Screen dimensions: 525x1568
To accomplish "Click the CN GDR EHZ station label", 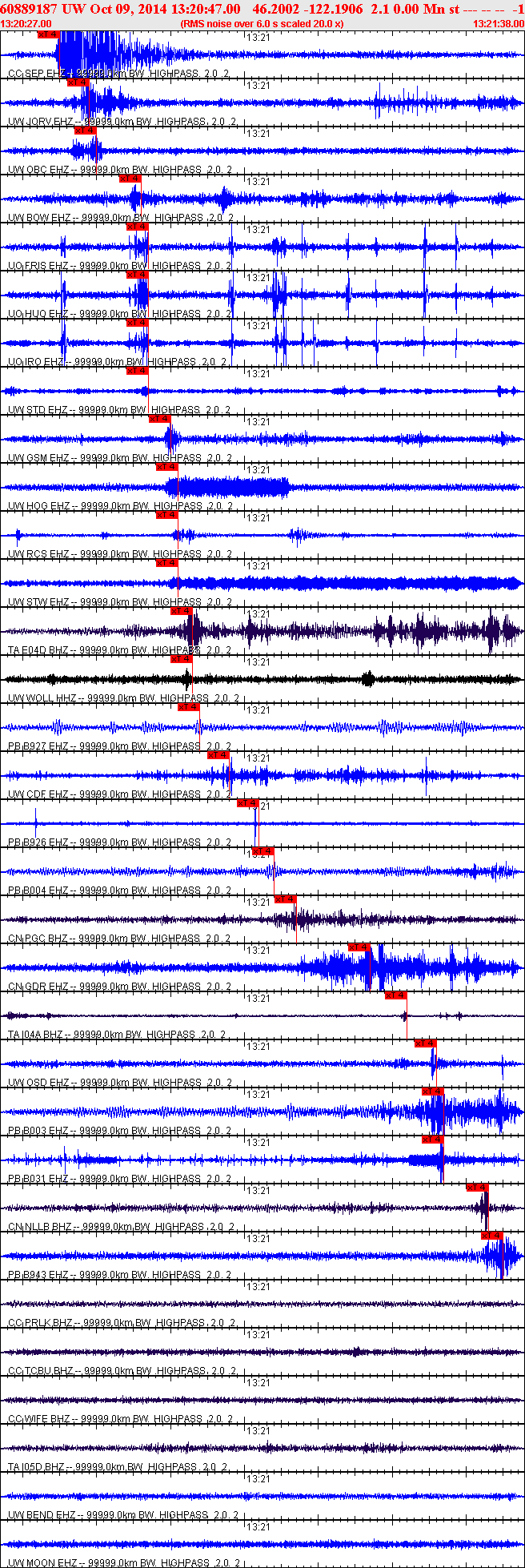I will 38,987.
